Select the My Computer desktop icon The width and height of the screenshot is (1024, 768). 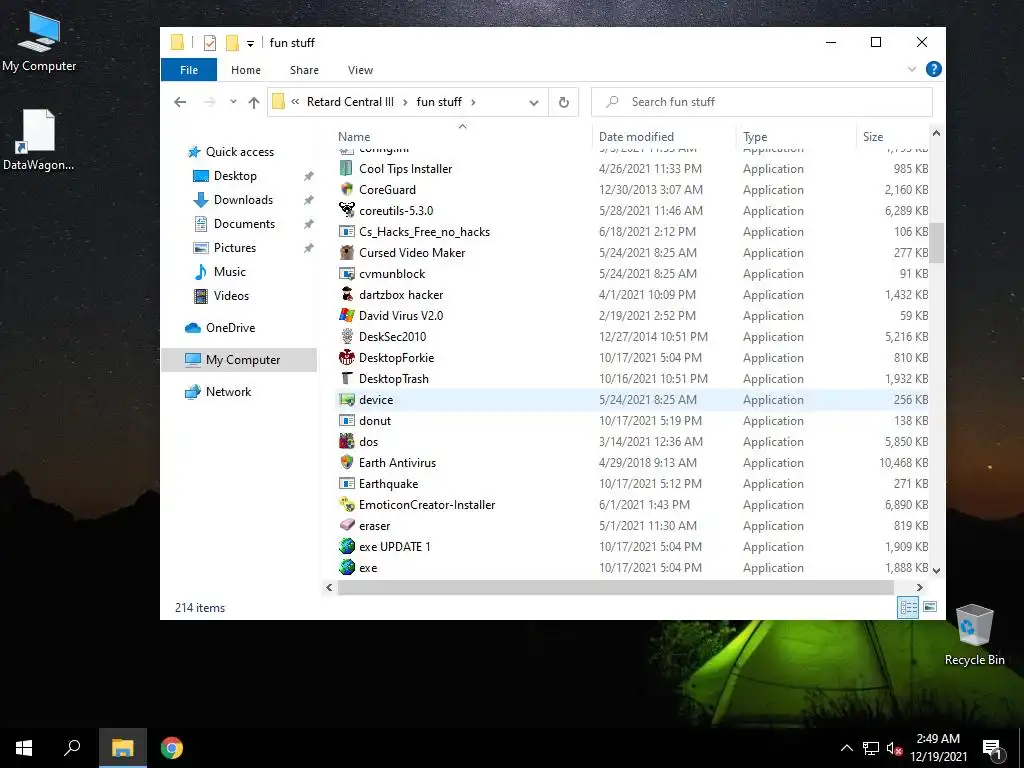[x=39, y=42]
